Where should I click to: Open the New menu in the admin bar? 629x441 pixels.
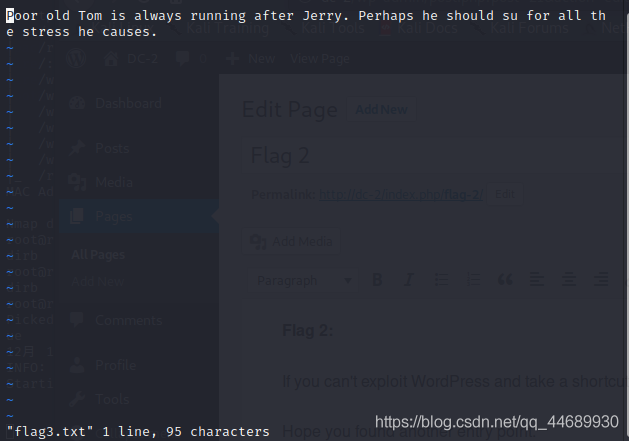click(250, 59)
